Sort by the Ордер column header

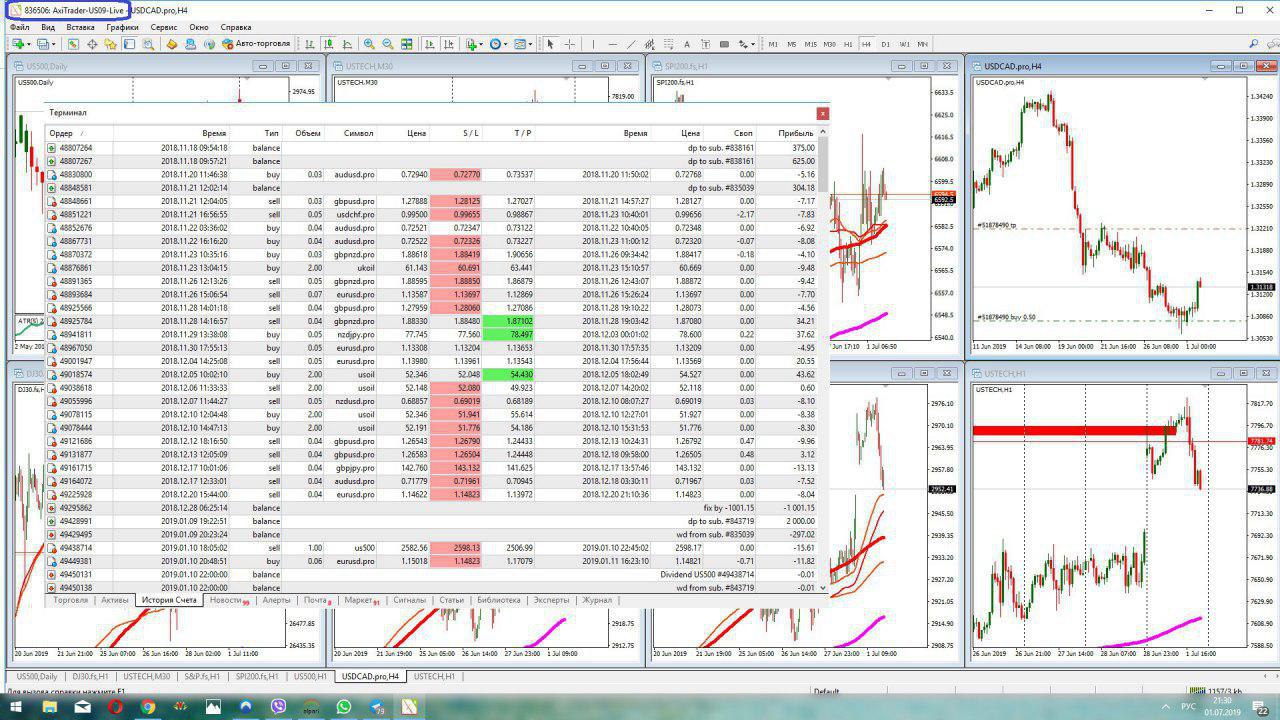pos(80,133)
